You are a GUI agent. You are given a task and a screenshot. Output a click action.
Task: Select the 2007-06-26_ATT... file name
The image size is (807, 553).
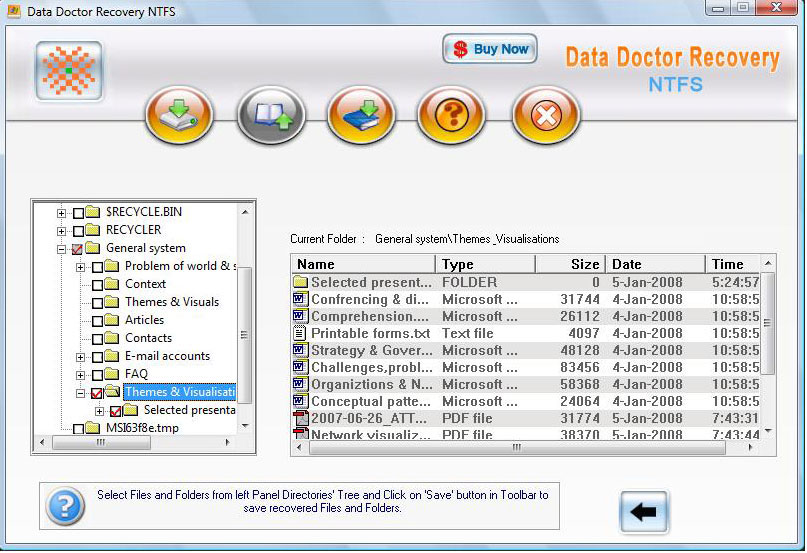point(369,418)
